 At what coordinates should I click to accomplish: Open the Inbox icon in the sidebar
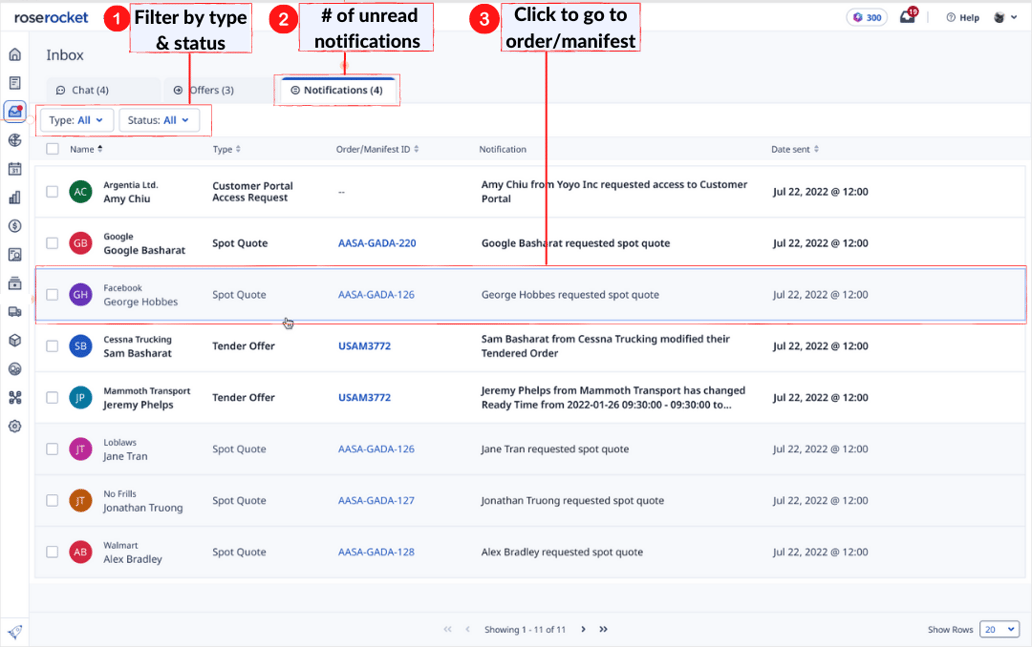click(14, 112)
